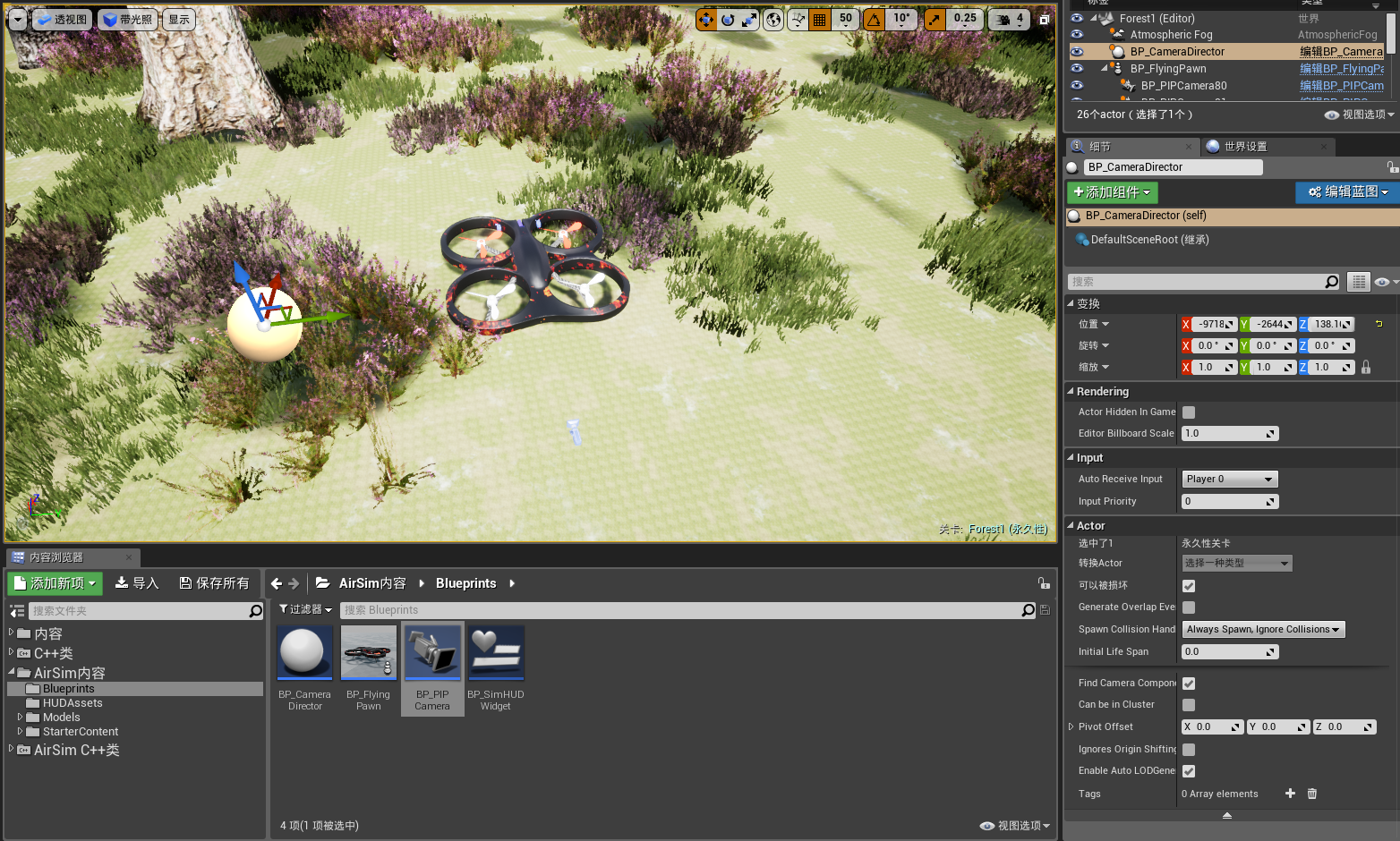
Task: Open surface snapping options in viewport toolbar
Action: 798,19
